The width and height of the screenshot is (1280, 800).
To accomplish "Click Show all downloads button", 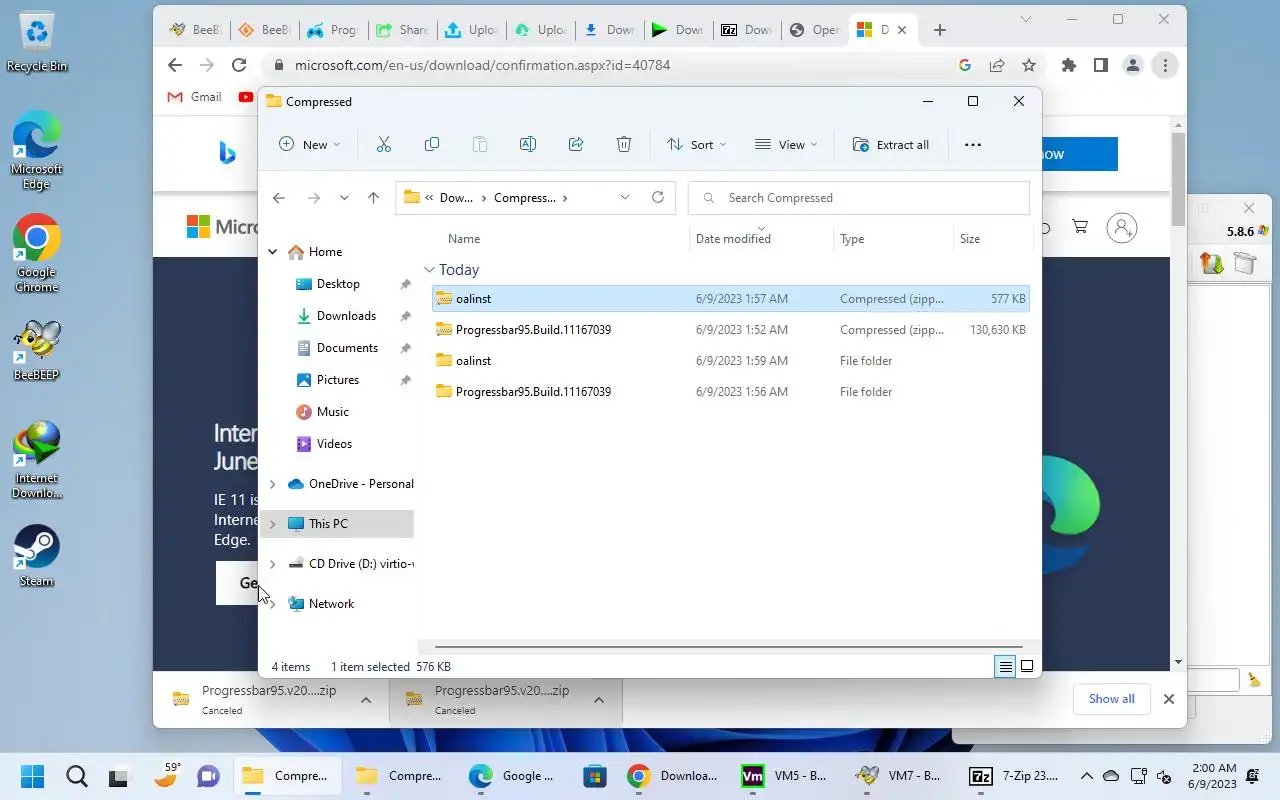I will click(1111, 699).
